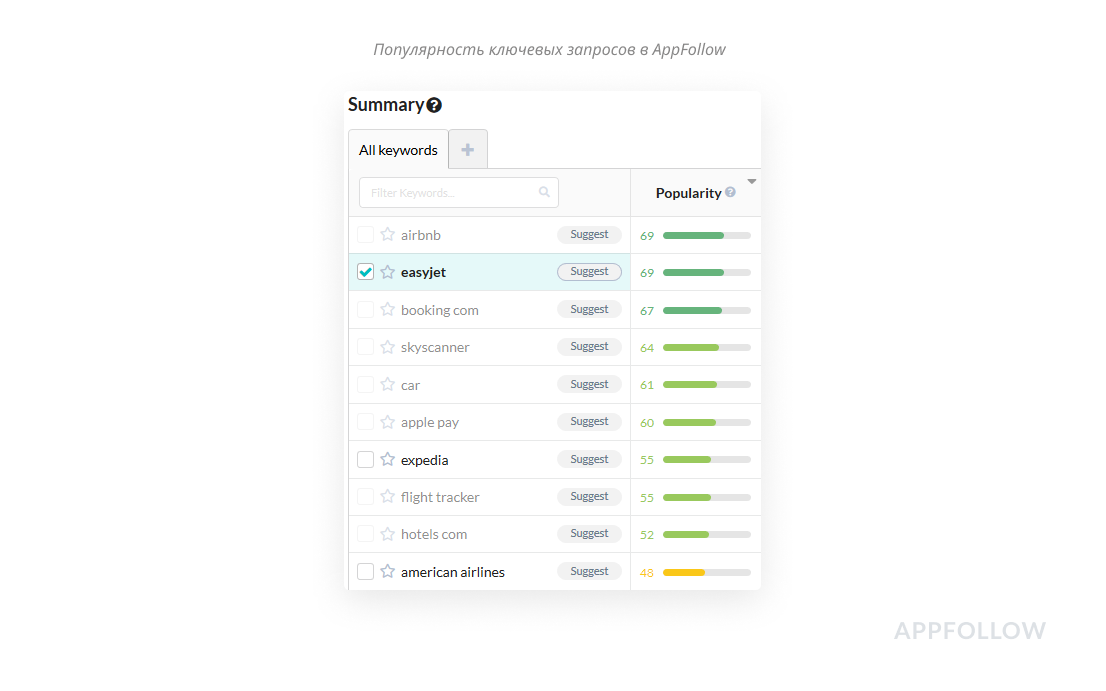The height and width of the screenshot is (691, 1106).
Task: Select the car checkbox
Action: 366,385
